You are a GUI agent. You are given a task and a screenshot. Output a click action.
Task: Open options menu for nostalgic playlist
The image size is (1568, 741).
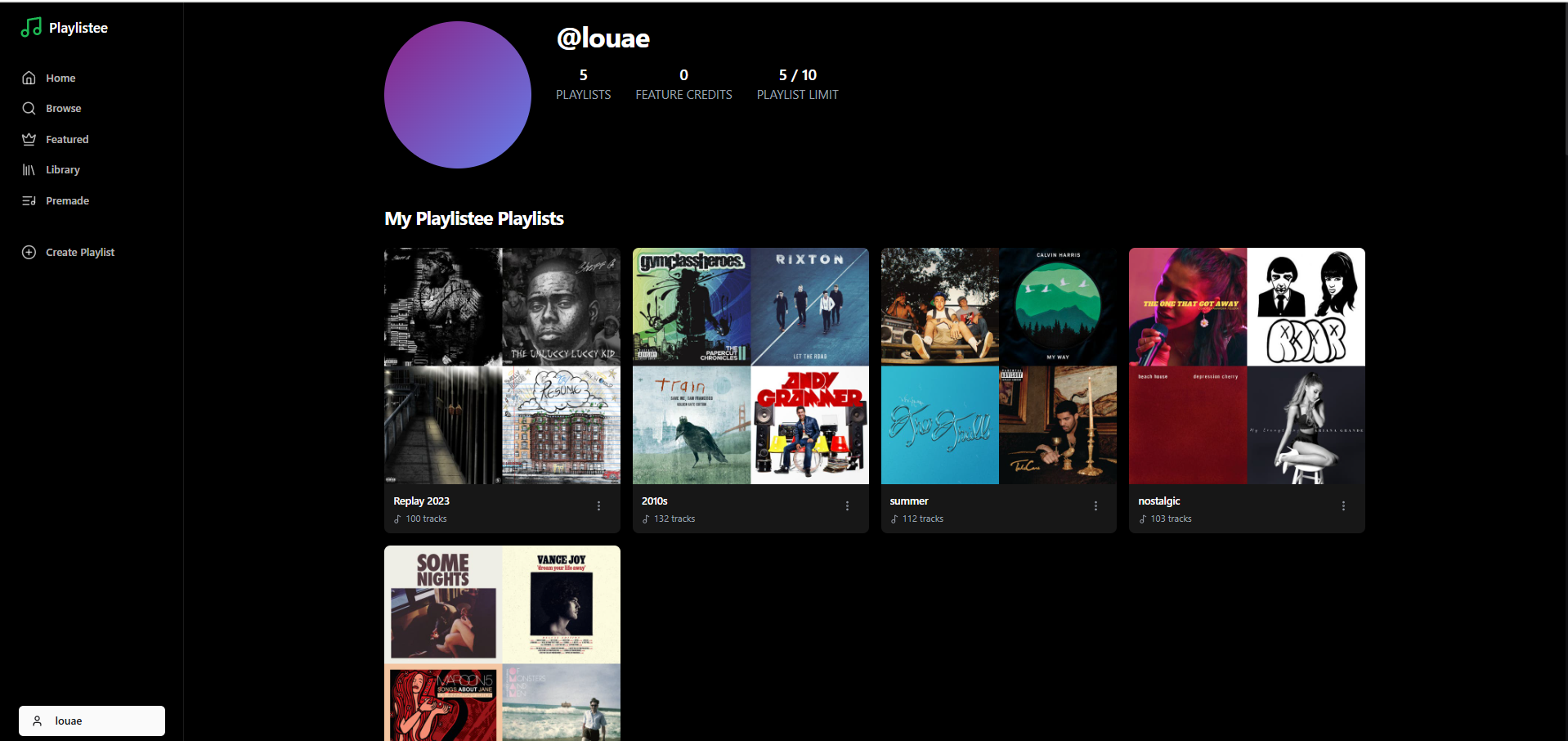(x=1343, y=506)
